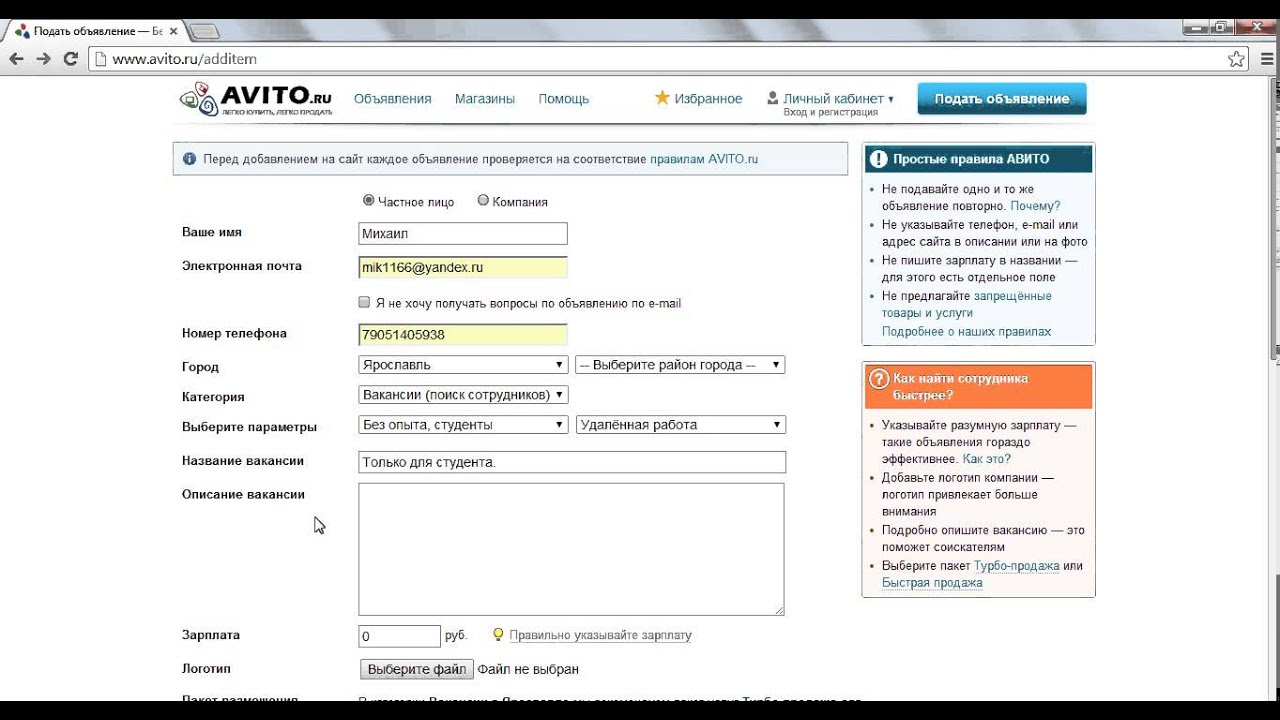Open 'правилам AVITO.ru' link
Screen dimensions: 1280x720
(704, 159)
